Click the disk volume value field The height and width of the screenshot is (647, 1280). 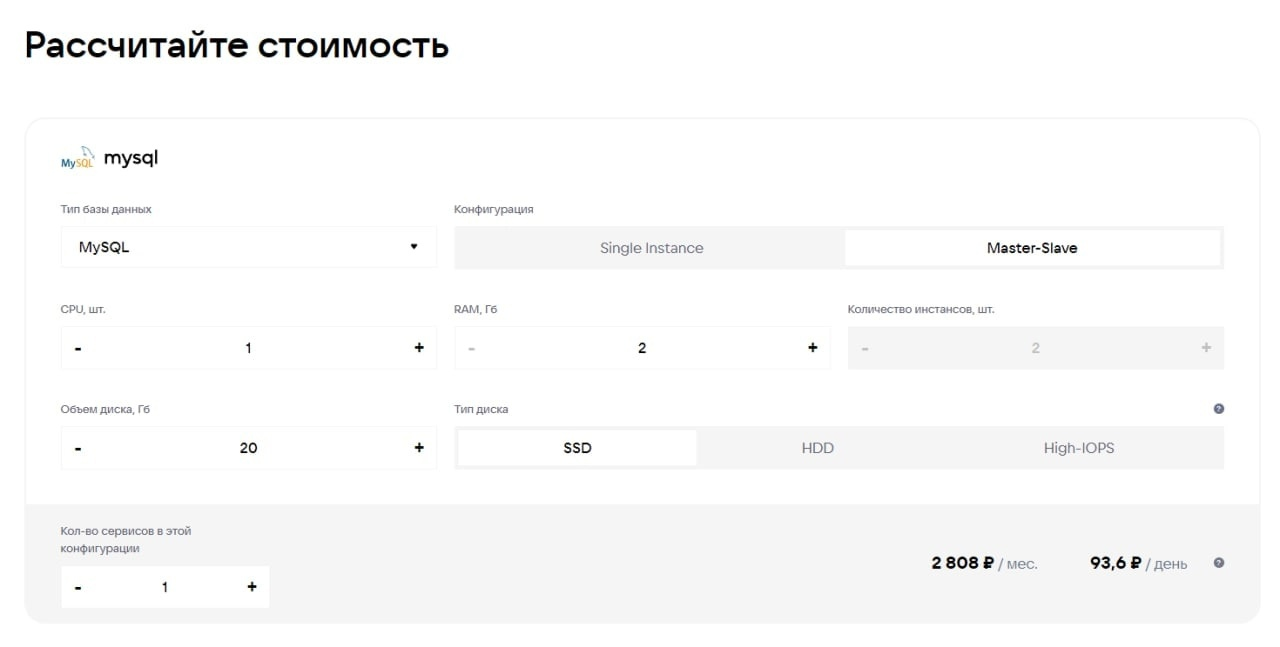pos(248,448)
